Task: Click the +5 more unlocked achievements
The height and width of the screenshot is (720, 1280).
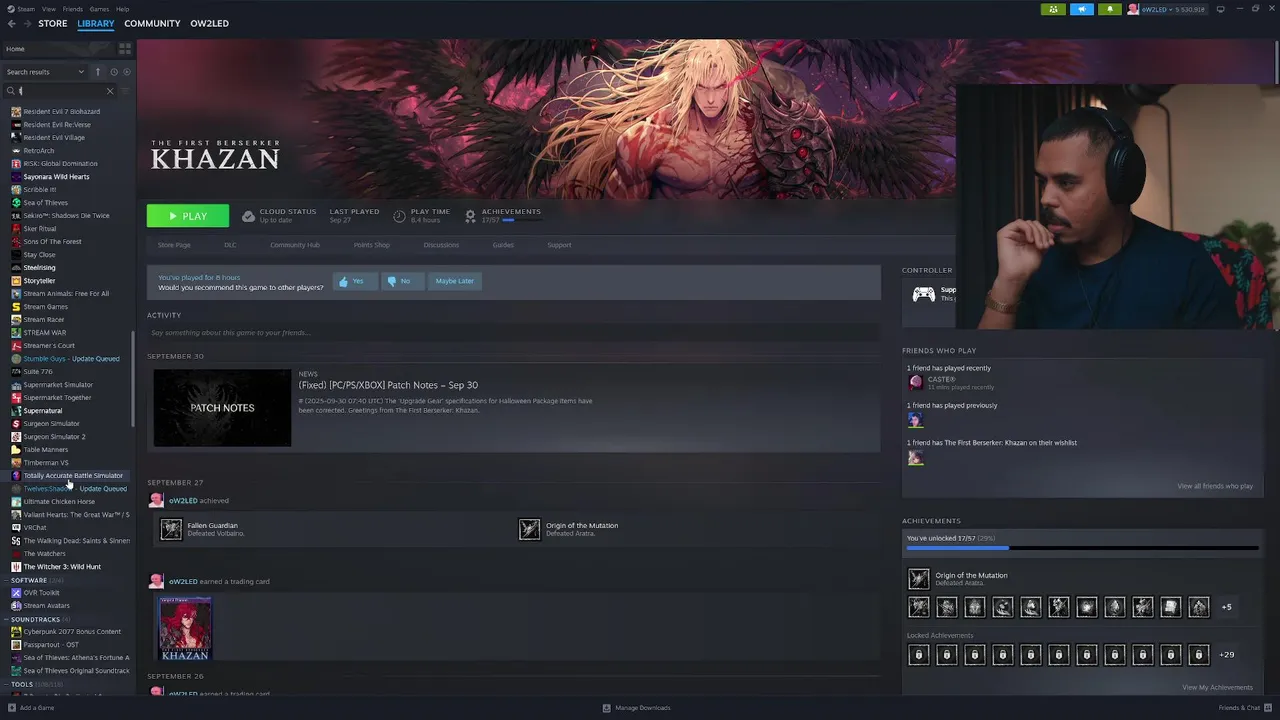Action: [1226, 607]
